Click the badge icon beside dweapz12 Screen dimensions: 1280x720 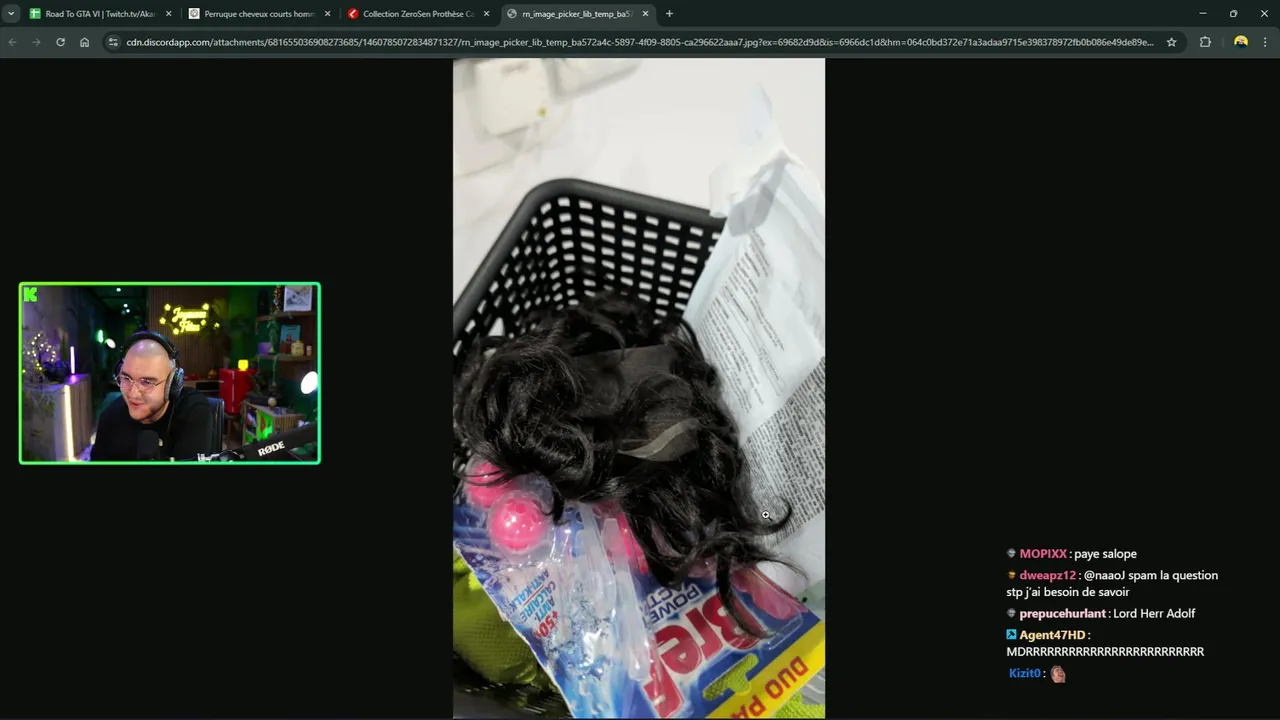1011,576
